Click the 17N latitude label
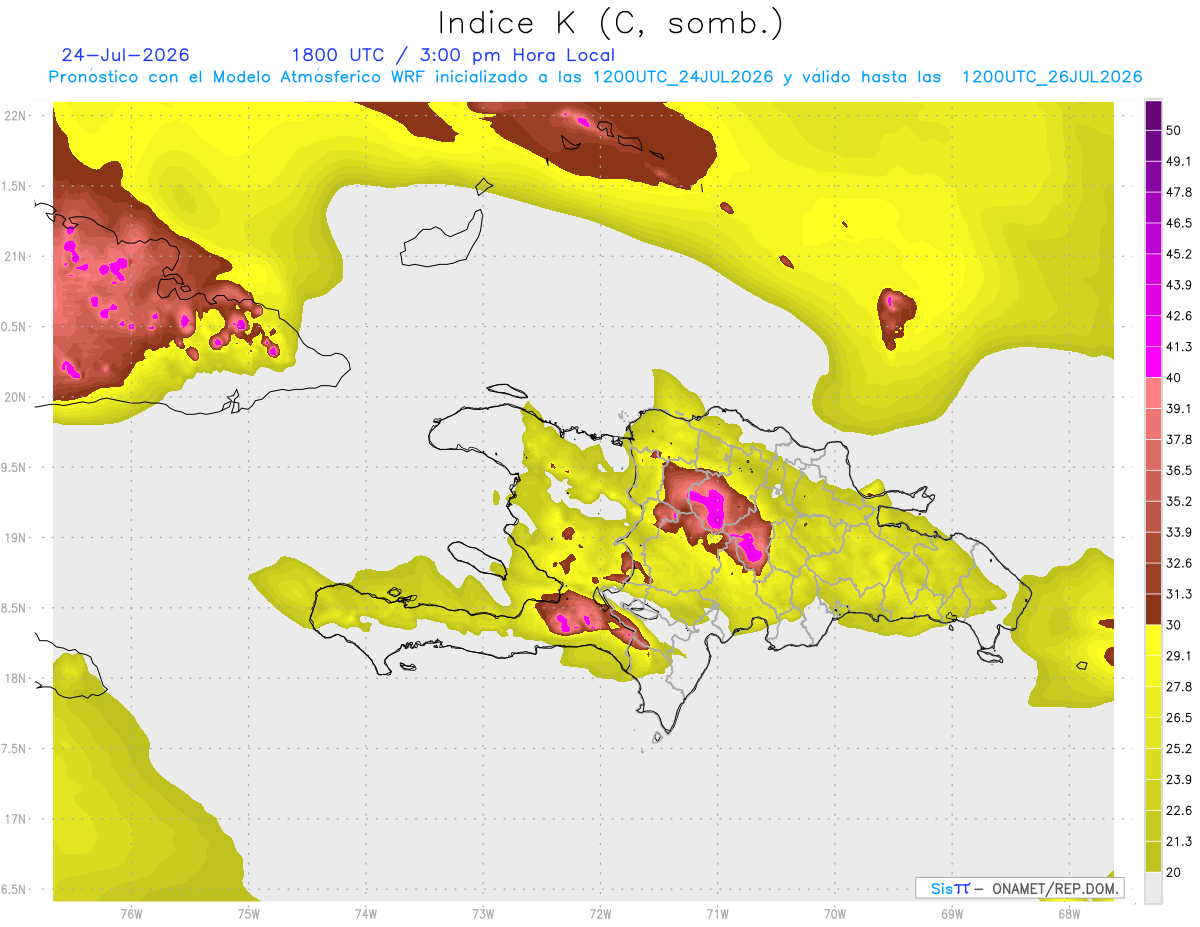Screen dimensions: 1200x927 (x=15, y=819)
